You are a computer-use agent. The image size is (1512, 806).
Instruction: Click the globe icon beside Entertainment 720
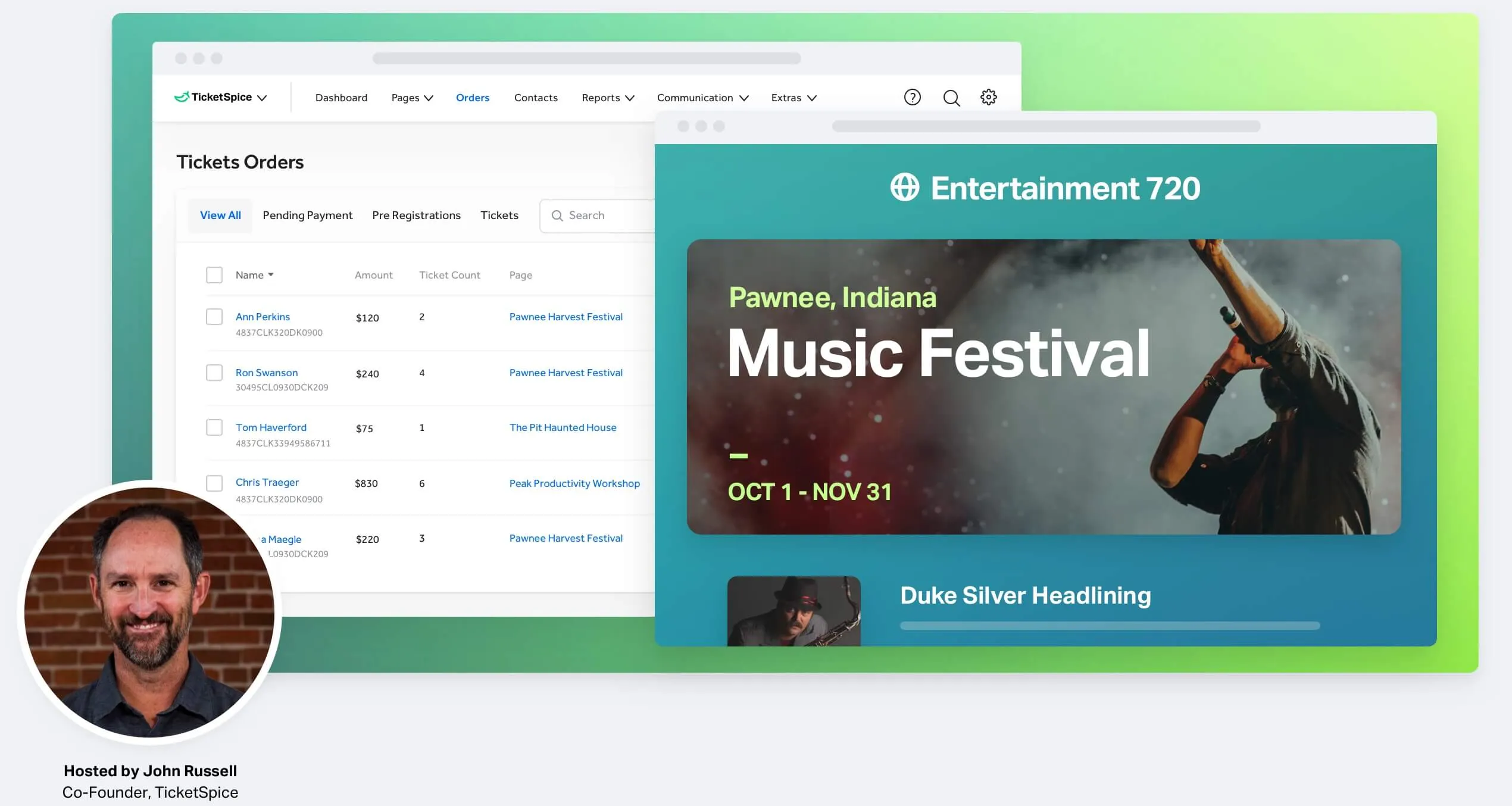[x=904, y=188]
